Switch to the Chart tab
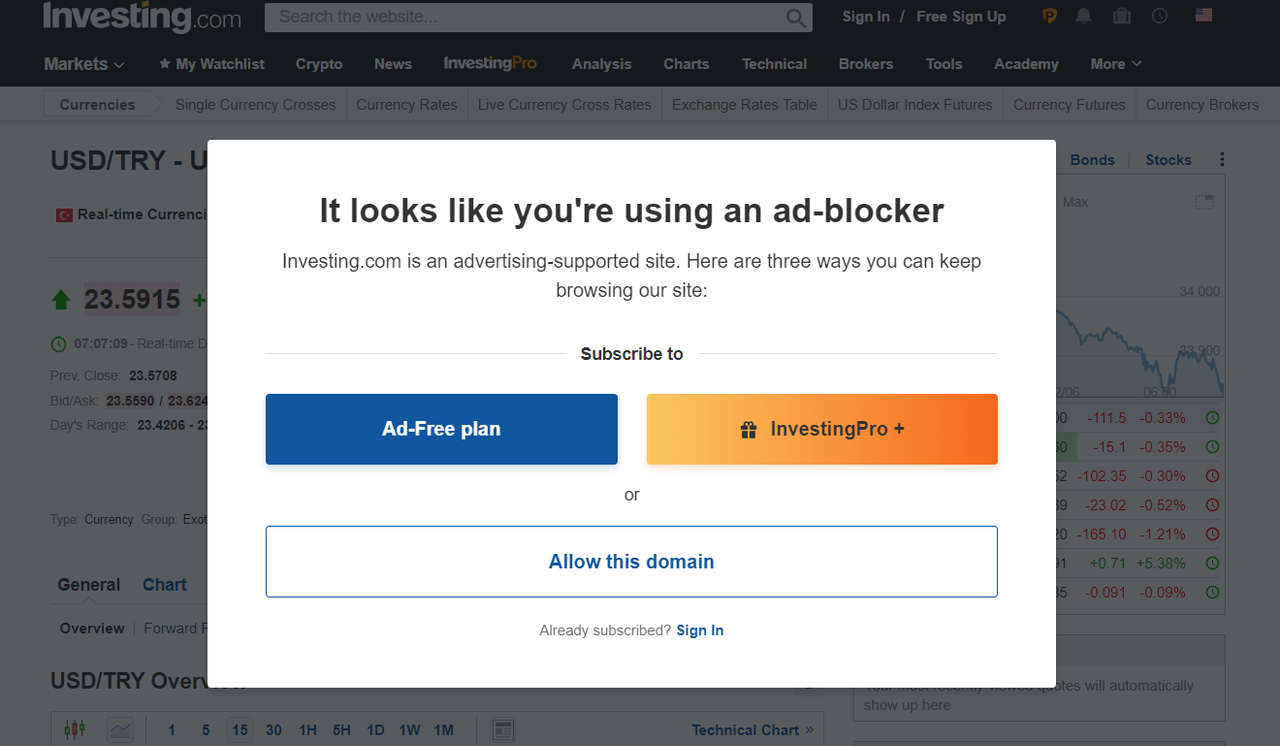 pos(164,585)
